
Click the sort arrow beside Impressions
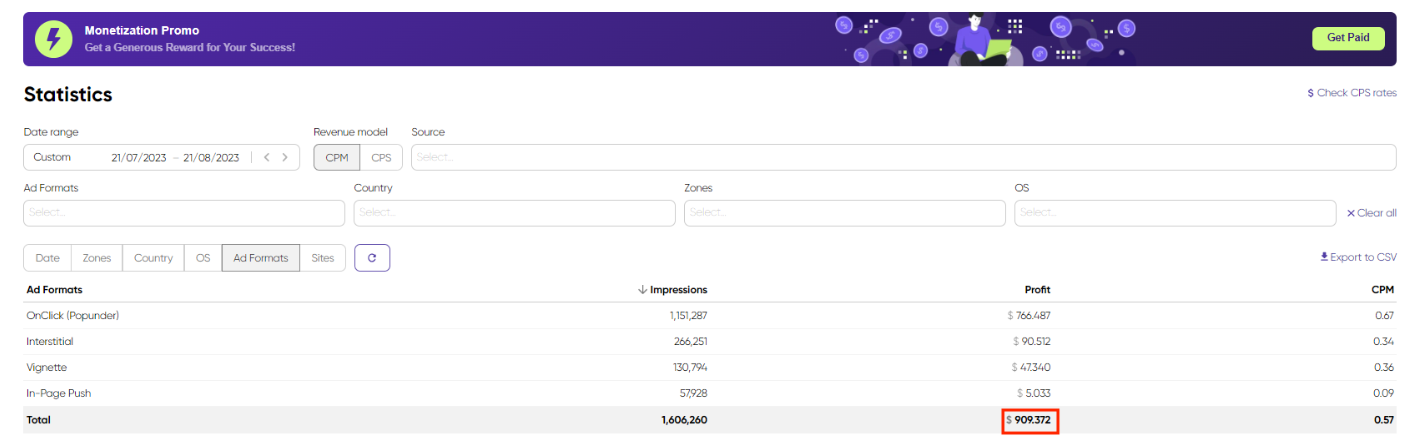pyautogui.click(x=642, y=290)
